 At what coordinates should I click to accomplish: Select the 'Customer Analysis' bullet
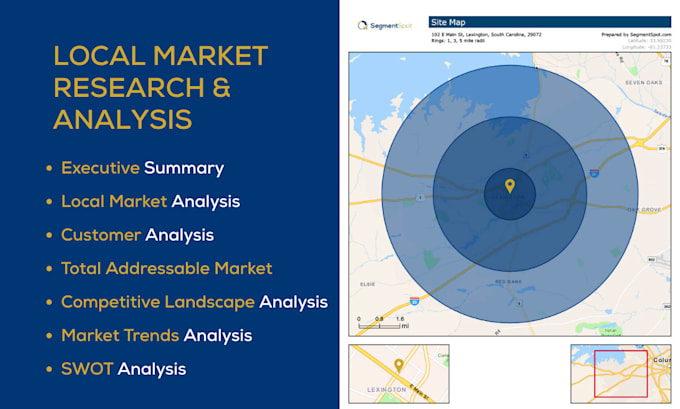(137, 235)
